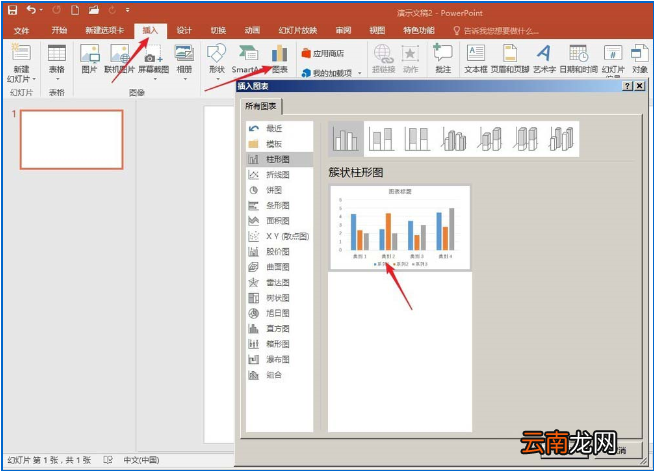Select 直方图 chart category
This screenshot has width=654, height=471.
coord(279,329)
